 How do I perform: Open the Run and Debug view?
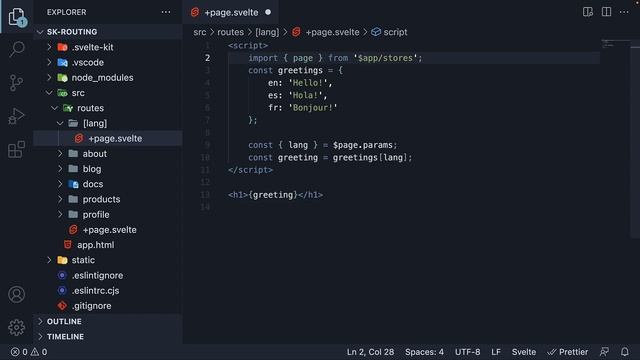point(16,116)
